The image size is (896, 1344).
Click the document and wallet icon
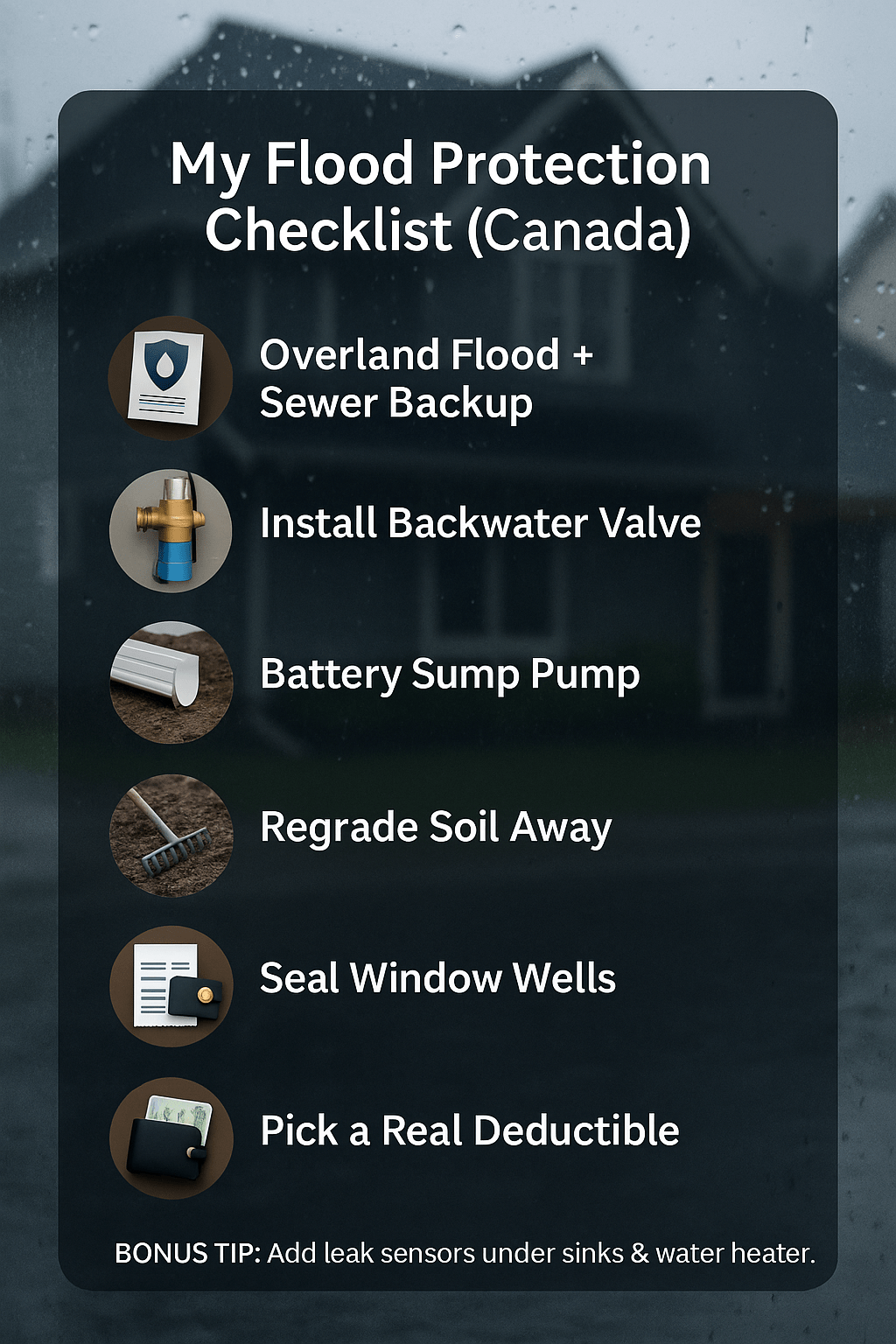tap(171, 986)
